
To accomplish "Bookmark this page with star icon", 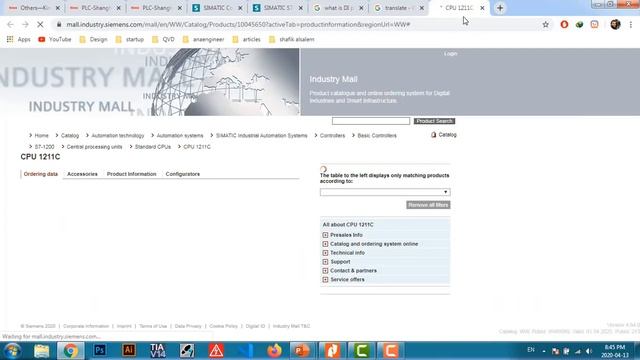I will 546,24.
